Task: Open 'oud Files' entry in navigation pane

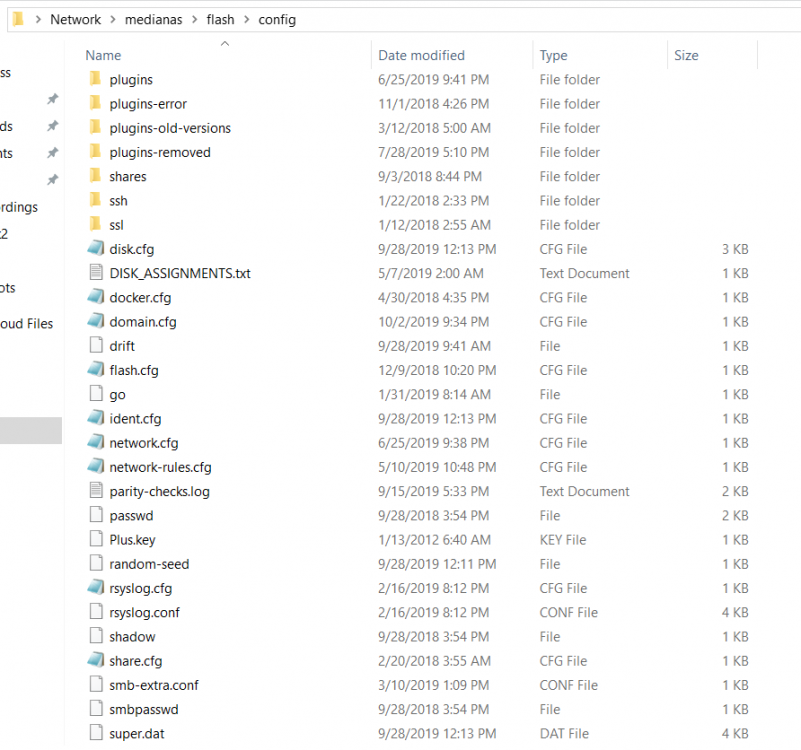Action: (x=27, y=323)
